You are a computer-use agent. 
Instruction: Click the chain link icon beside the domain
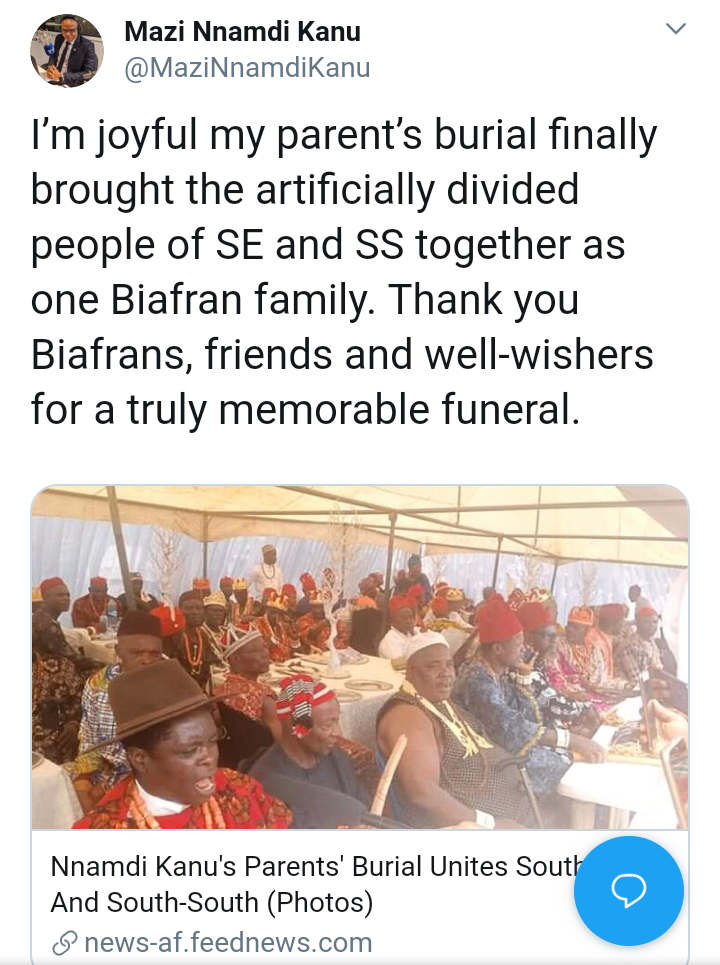(x=65, y=943)
